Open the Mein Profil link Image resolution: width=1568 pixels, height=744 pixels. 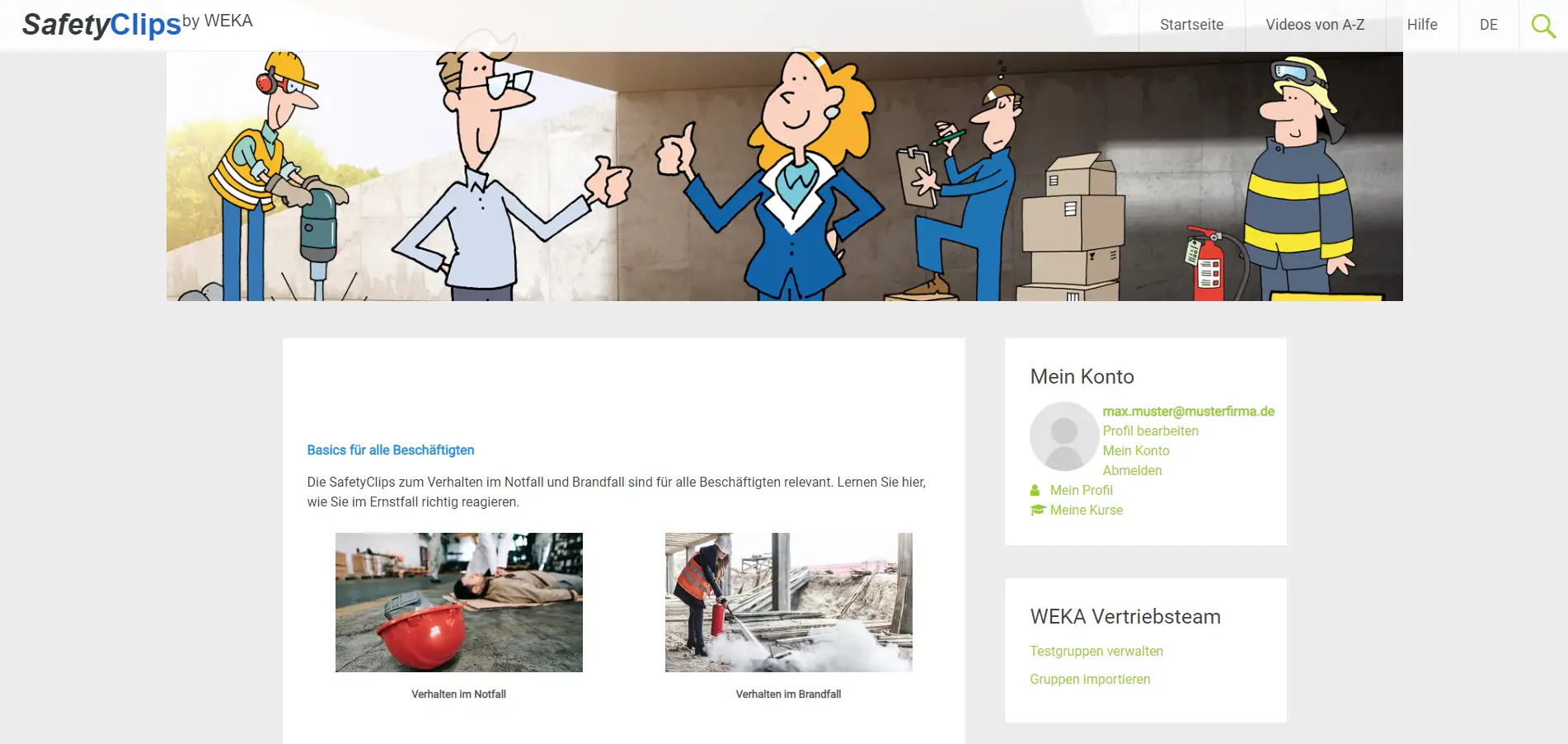[x=1082, y=490]
